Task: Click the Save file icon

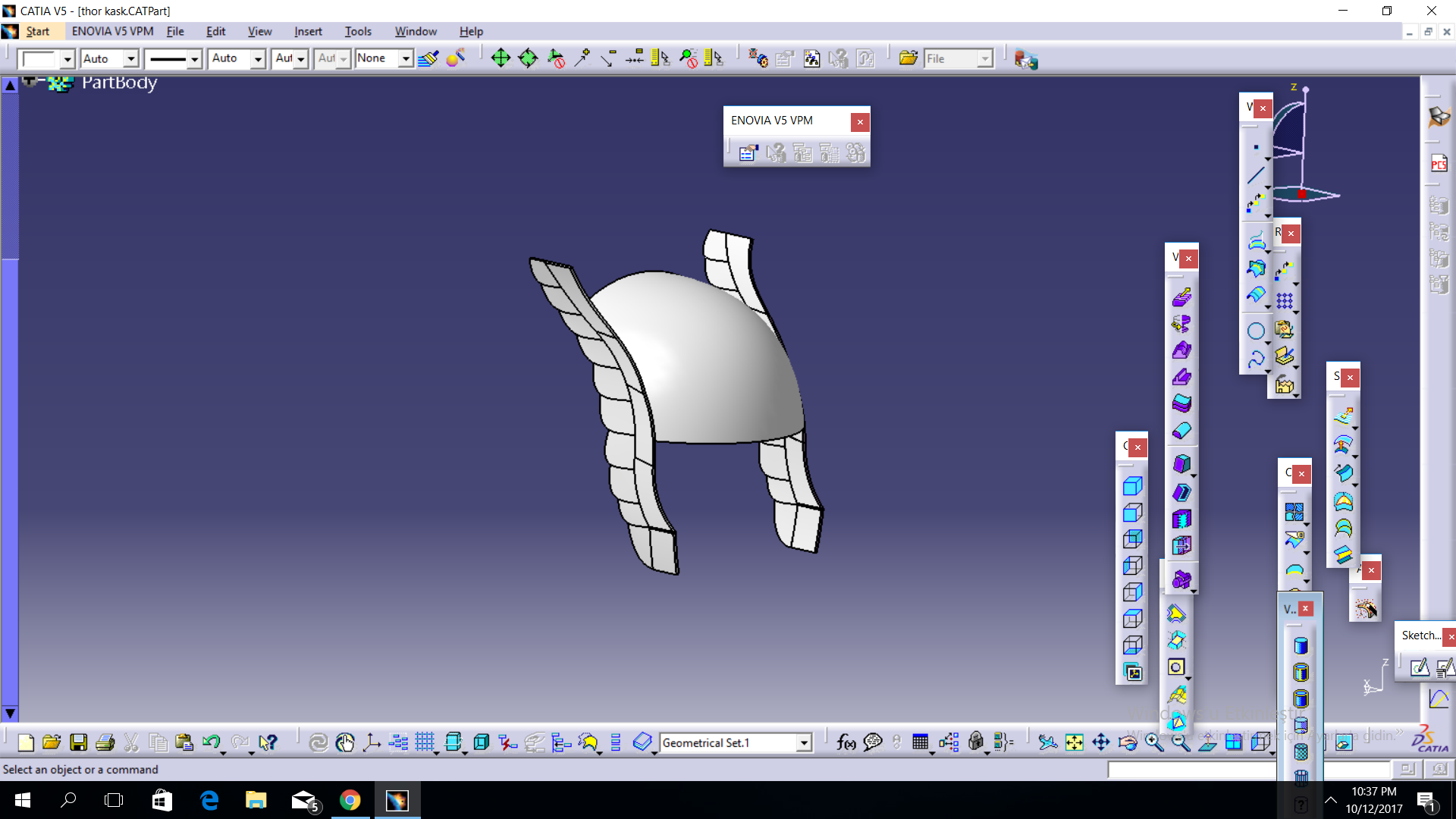Action: click(x=79, y=742)
